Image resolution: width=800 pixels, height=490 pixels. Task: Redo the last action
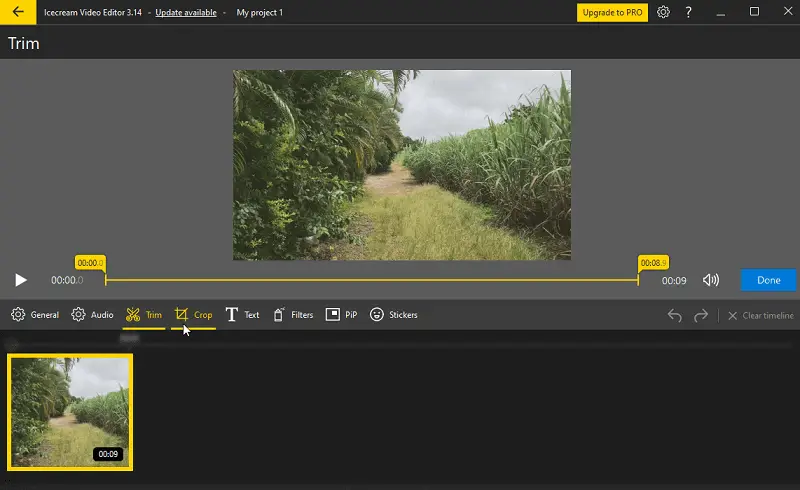[x=701, y=315]
